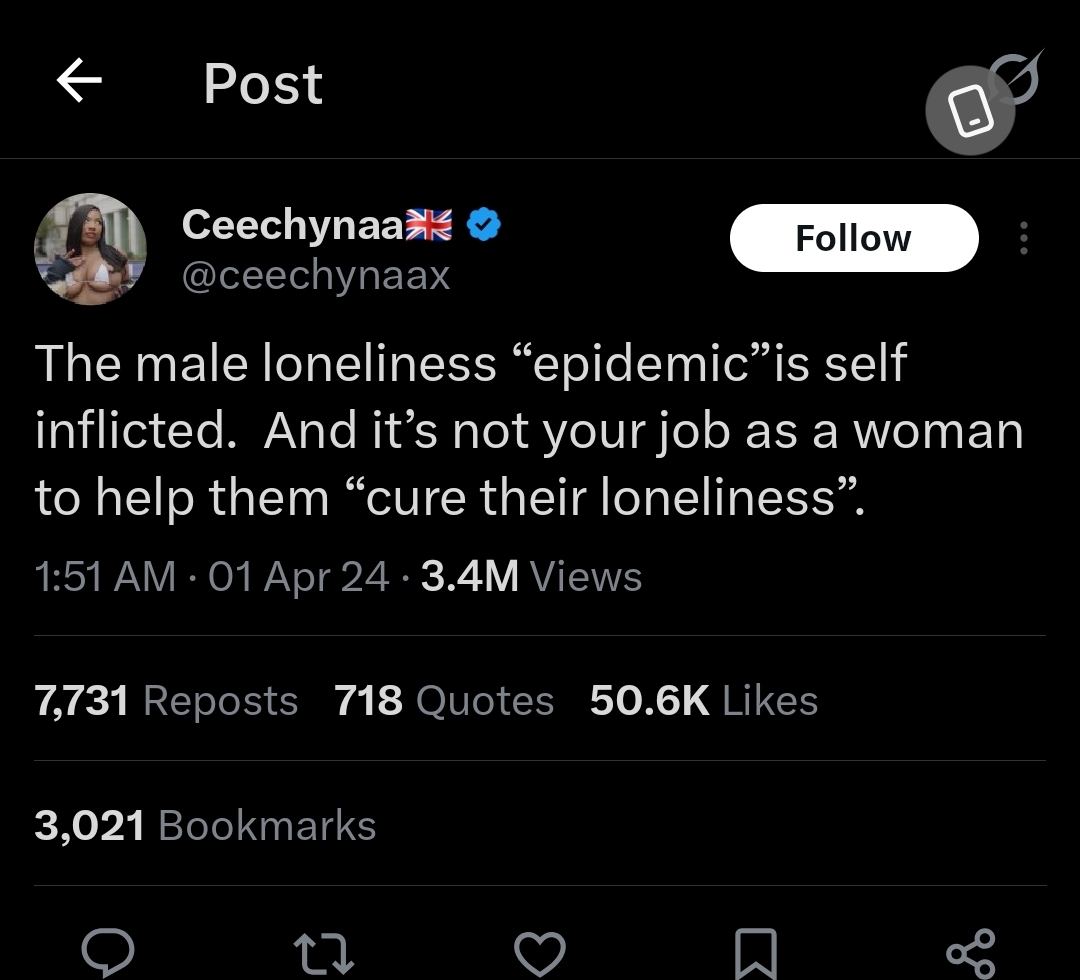
Task: Tap the 3.4M Views count
Action: [532, 576]
